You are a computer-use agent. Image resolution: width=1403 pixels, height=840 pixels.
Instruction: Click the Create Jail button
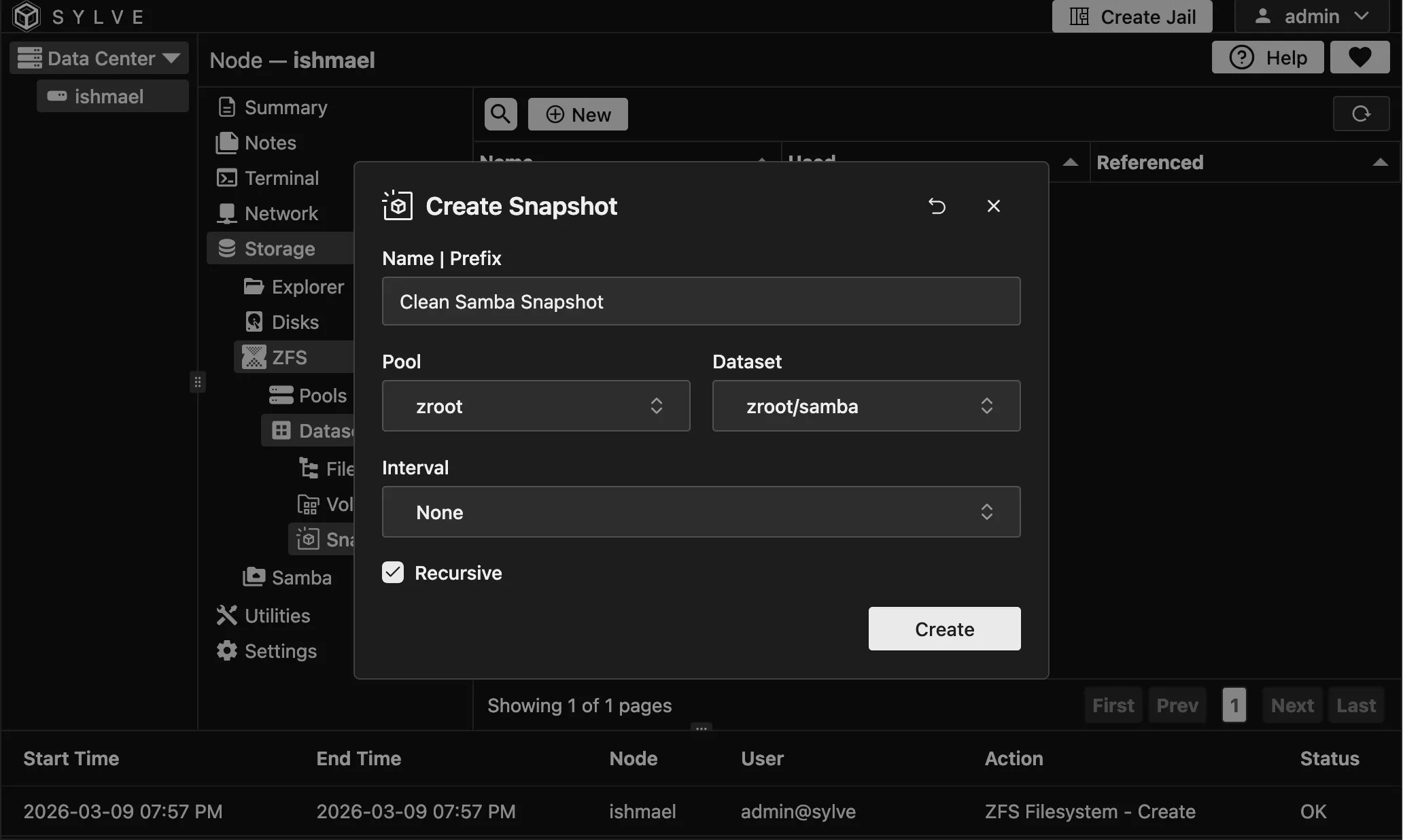click(x=1131, y=16)
